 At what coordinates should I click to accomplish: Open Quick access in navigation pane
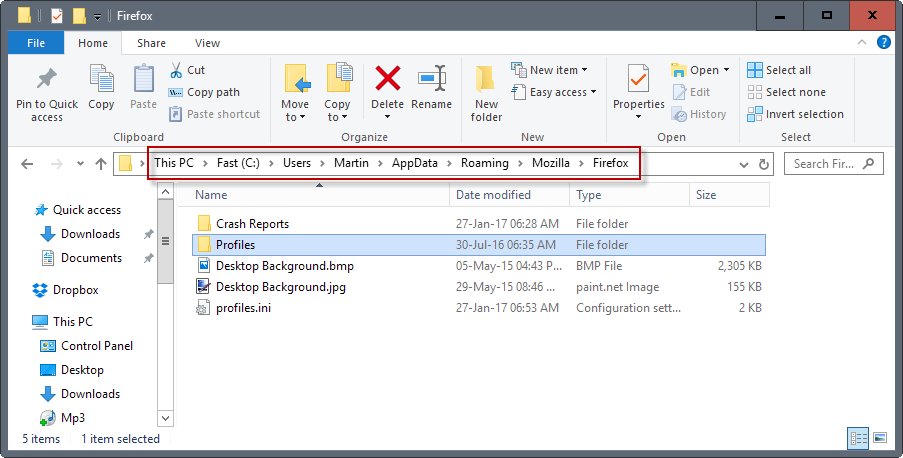(x=78, y=210)
